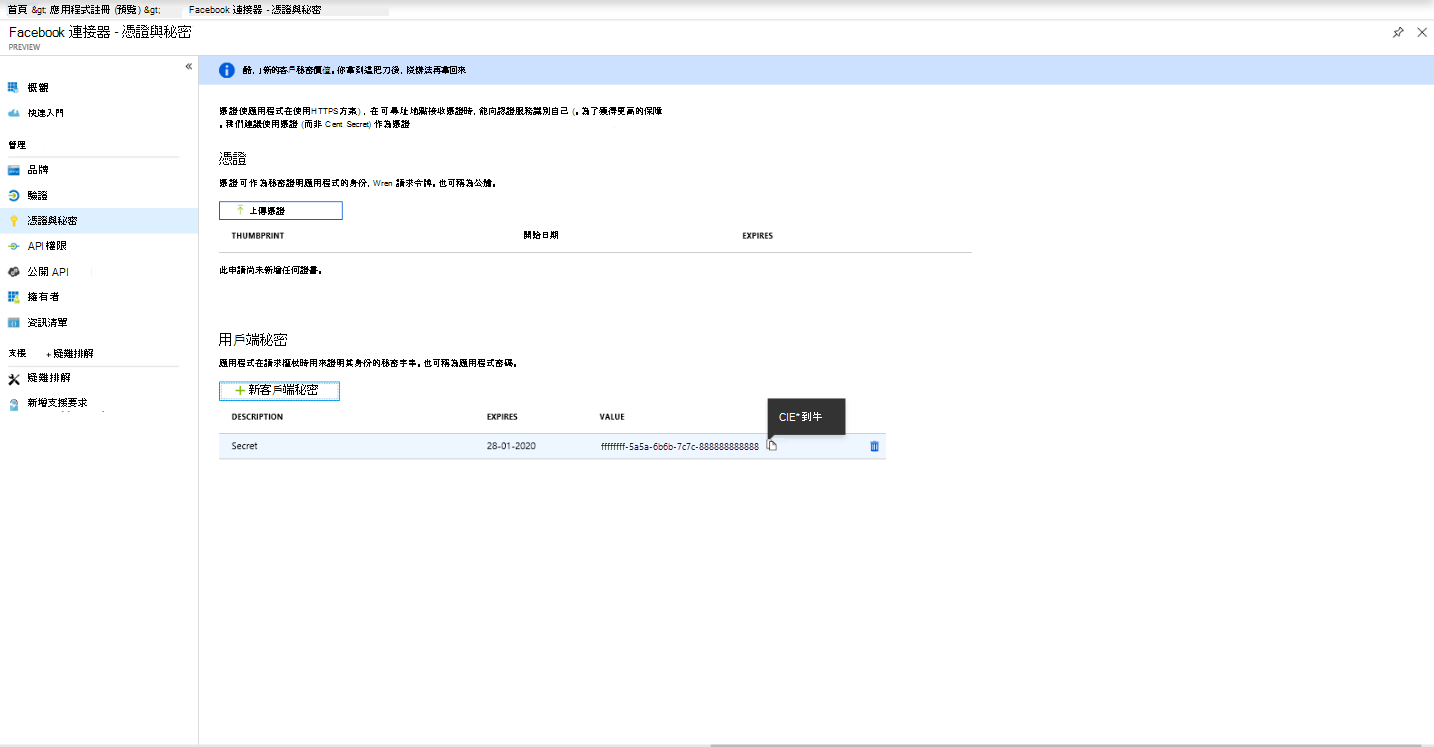Click EXPIRES header in client secrets table

tap(502, 417)
